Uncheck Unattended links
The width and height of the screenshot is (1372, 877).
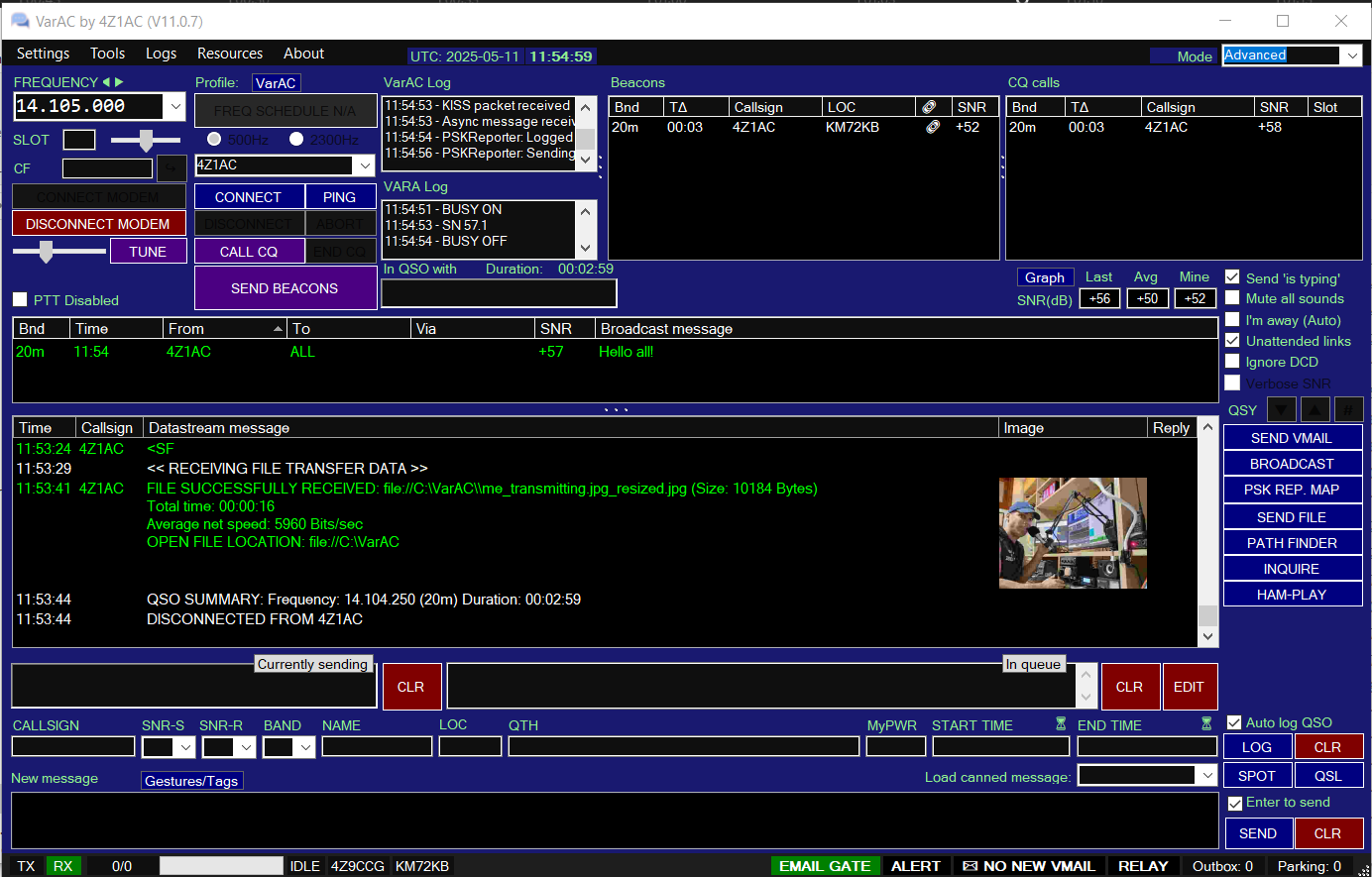click(1232, 340)
